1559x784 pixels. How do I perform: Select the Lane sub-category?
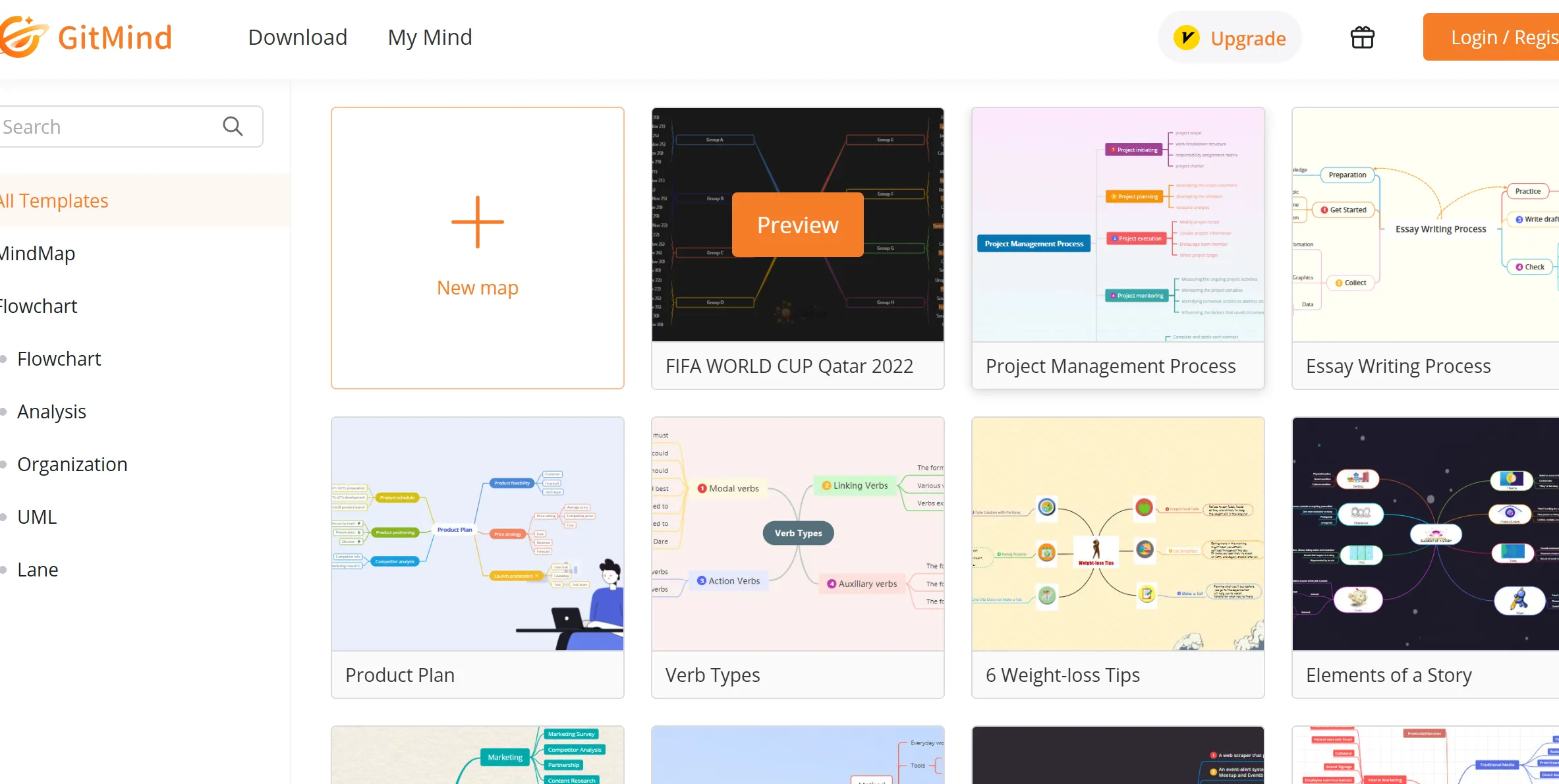pyautogui.click(x=38, y=570)
